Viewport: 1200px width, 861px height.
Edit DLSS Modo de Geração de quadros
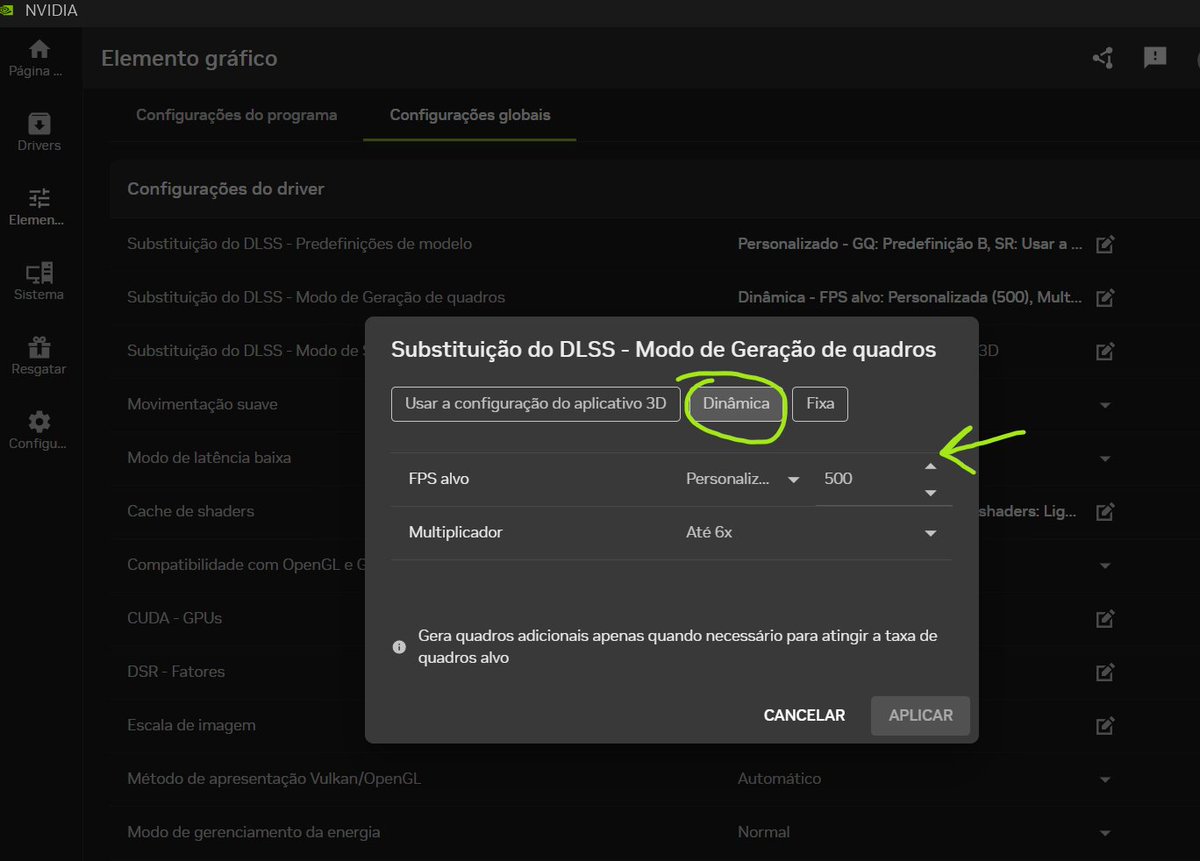coord(1105,297)
